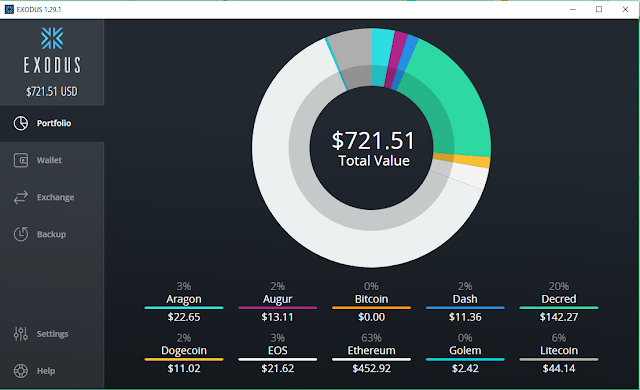This screenshot has width=640, height=390.
Task: Click the 6% Litecoin percentage
Action: point(559,338)
